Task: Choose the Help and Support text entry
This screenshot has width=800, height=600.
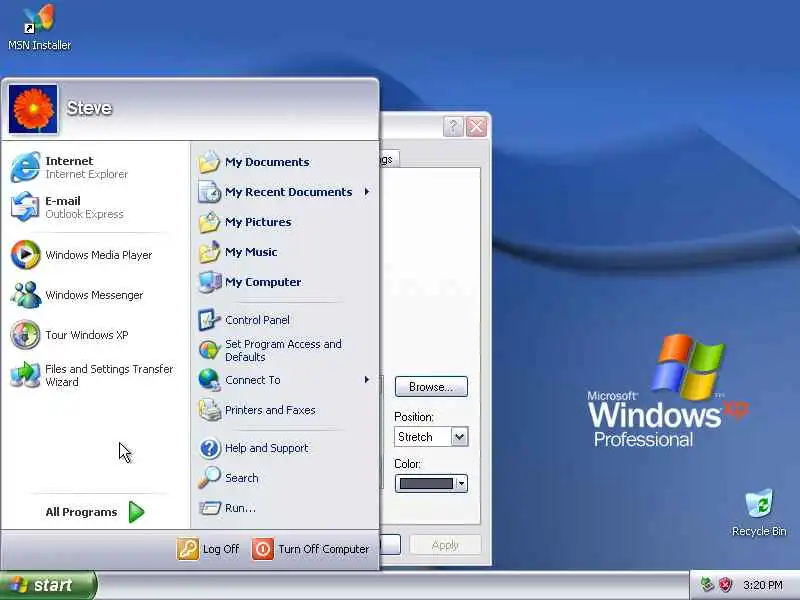Action: (266, 448)
